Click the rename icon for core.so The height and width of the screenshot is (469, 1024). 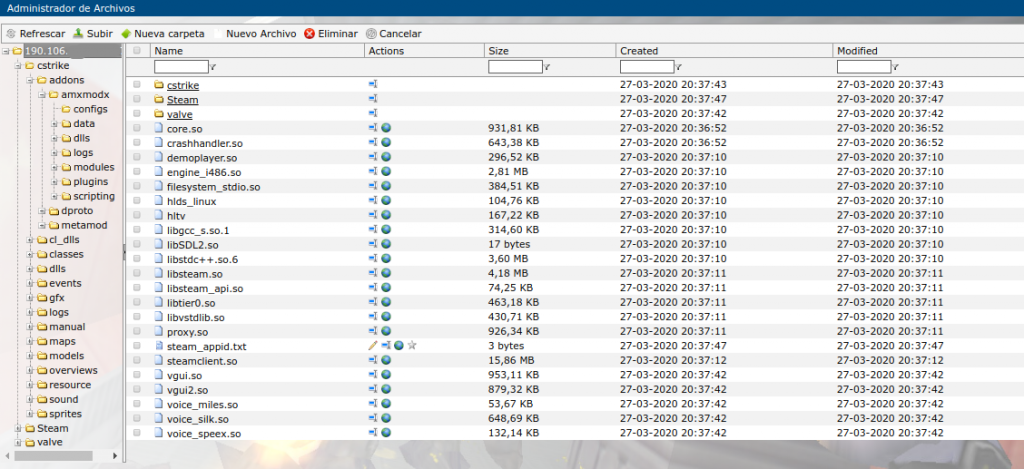pyautogui.click(x=373, y=129)
